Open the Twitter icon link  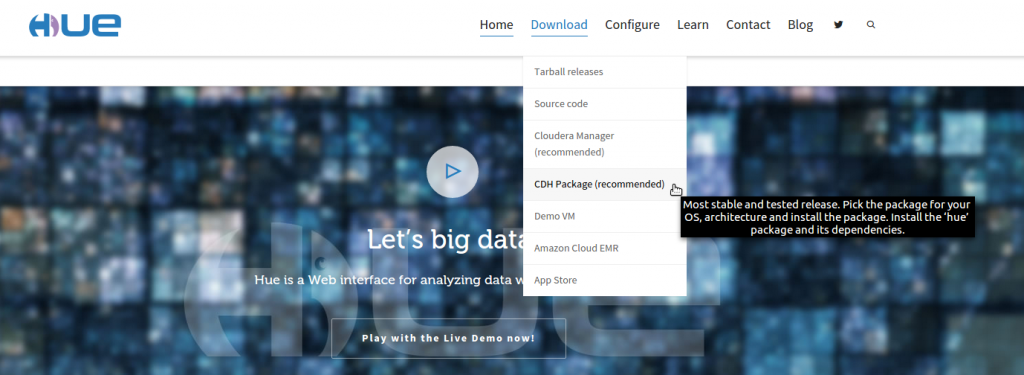coord(839,25)
